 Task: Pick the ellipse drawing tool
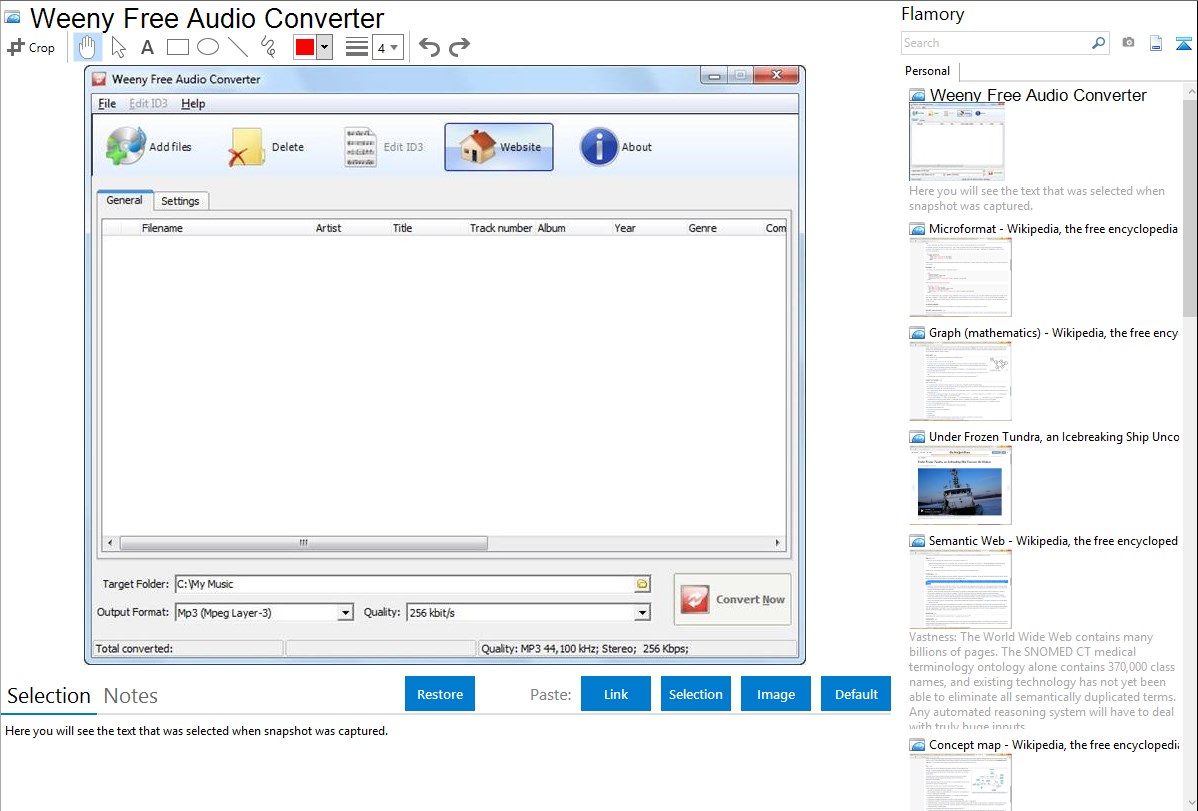point(208,47)
